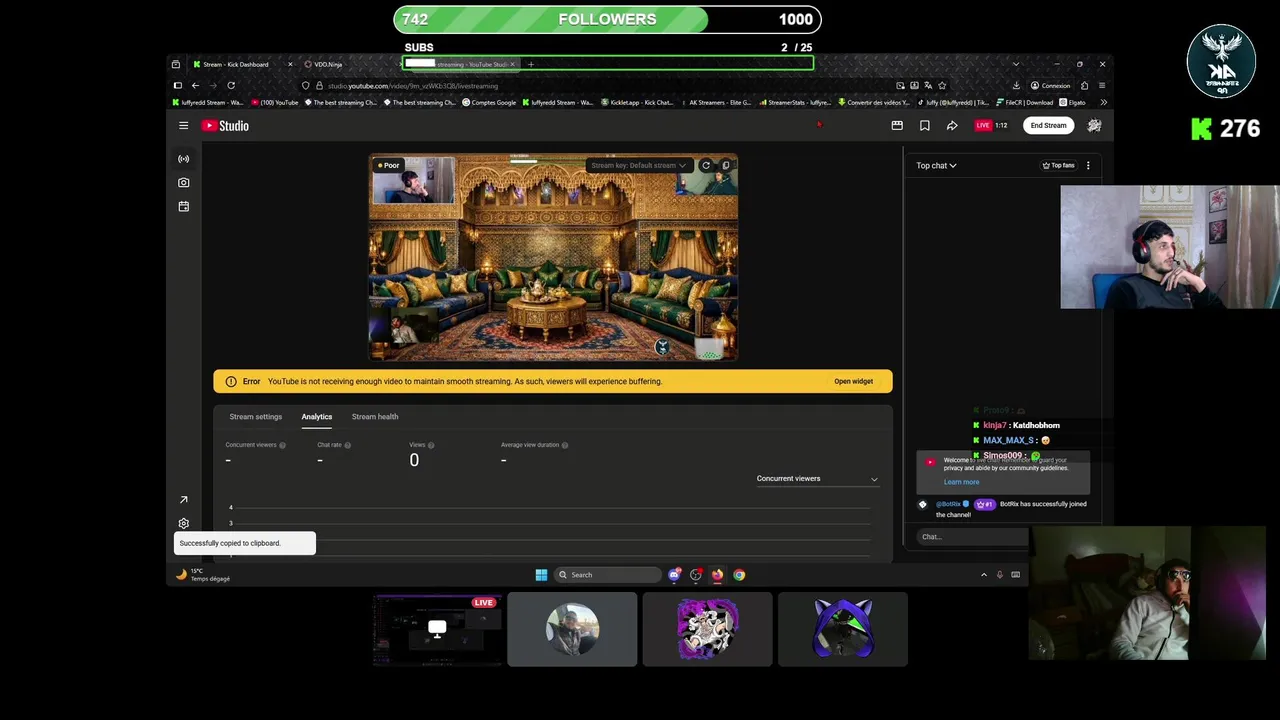Open a new browser tab with plus button
Viewport: 1280px width, 720px height.
531,64
